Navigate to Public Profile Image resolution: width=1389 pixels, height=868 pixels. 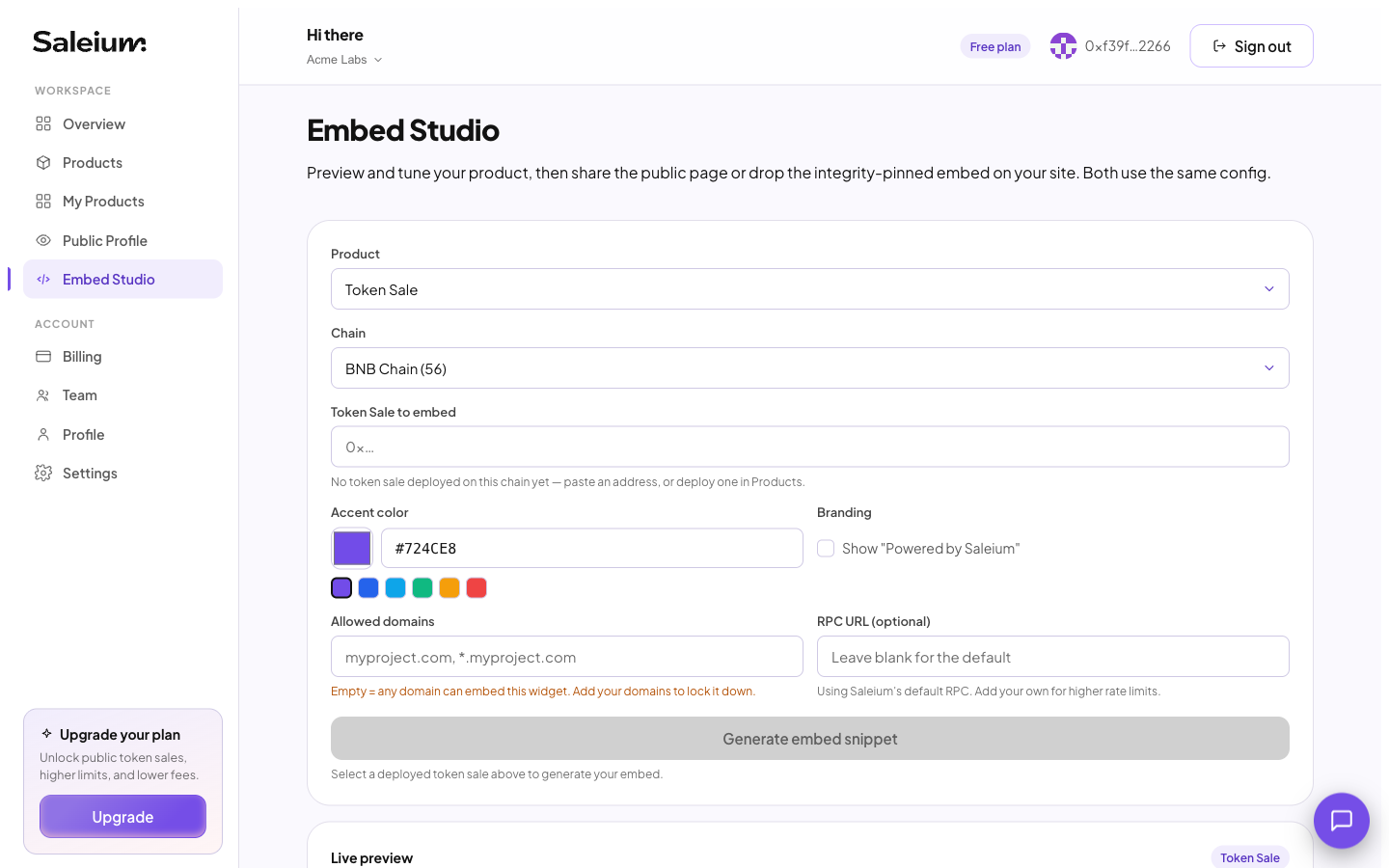(123, 240)
